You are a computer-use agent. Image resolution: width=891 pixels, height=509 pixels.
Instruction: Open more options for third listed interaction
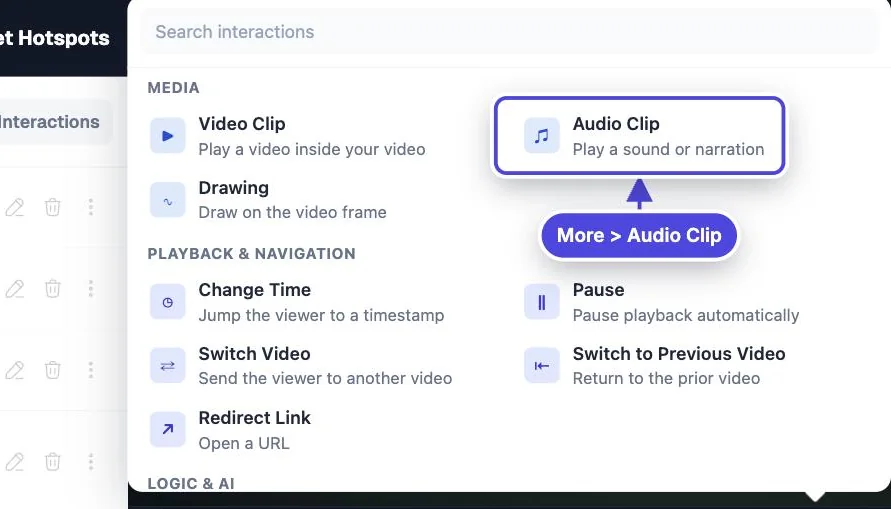[91, 370]
